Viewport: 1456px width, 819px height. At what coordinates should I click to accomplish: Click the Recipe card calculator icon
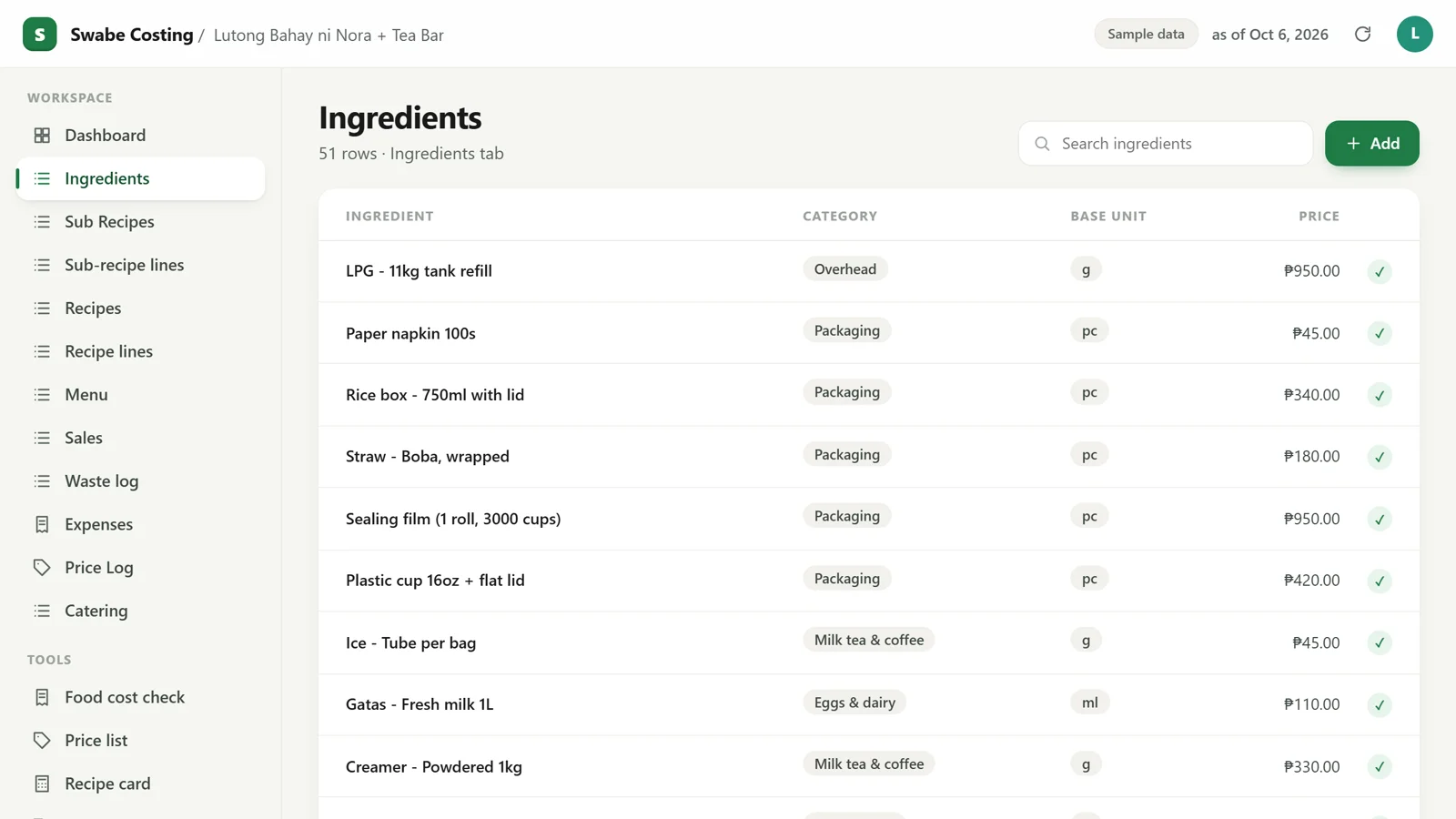[42, 784]
